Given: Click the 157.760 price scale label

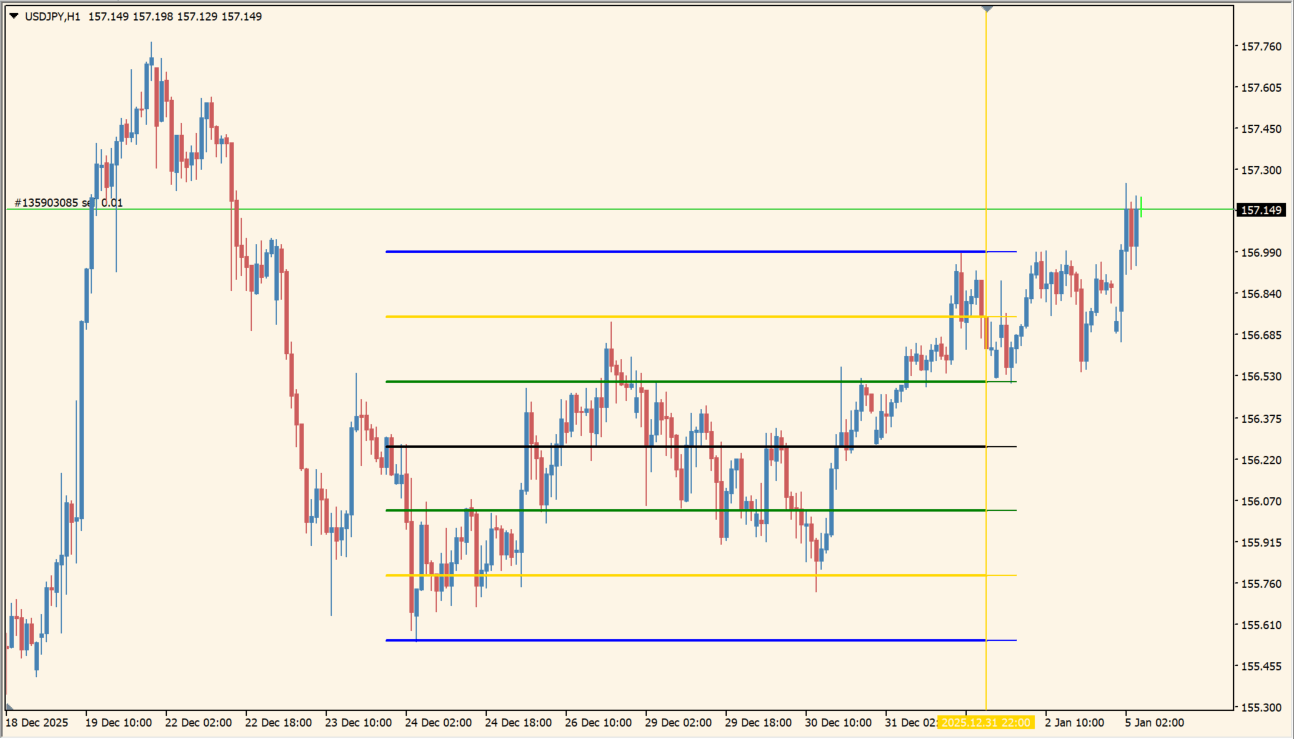Looking at the screenshot, I should point(1260,46).
